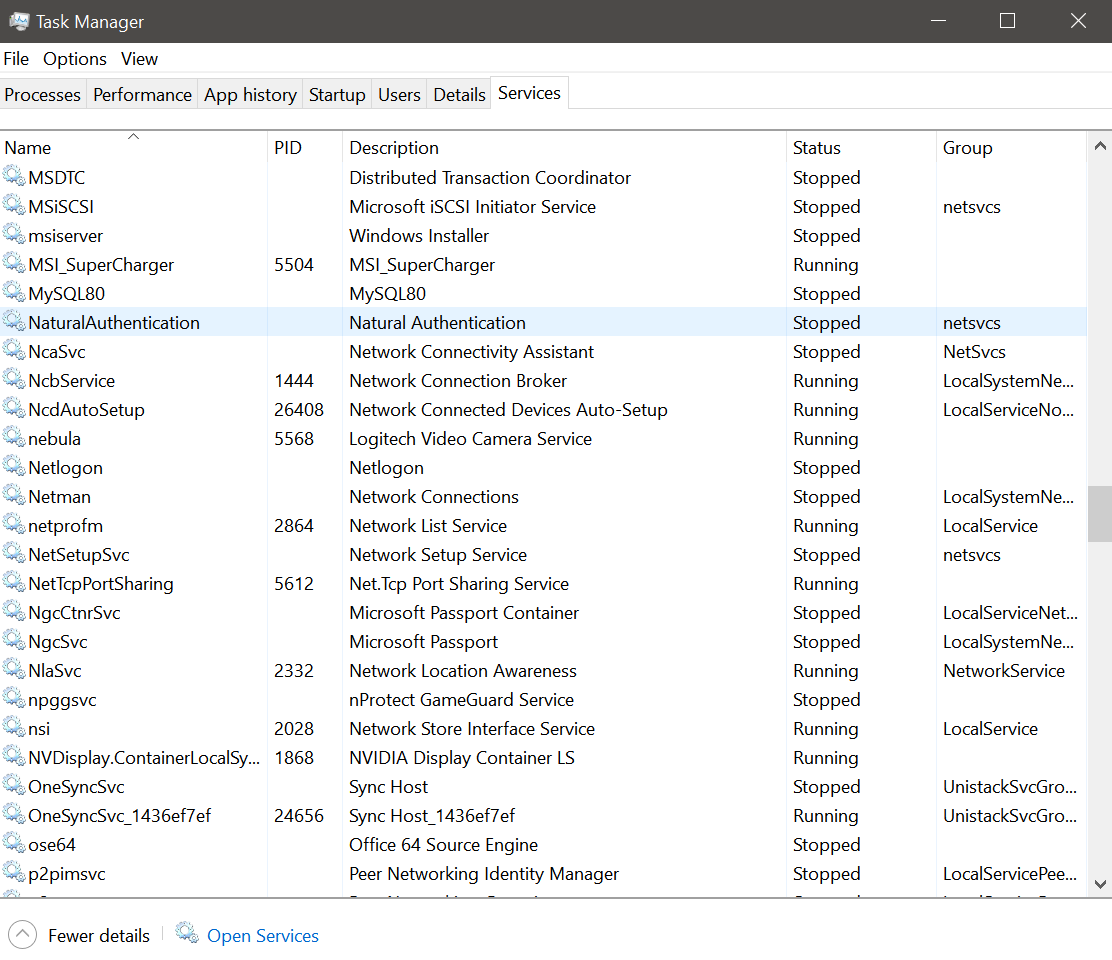Click the gear icon beside msiserver
This screenshot has height=960, width=1112.
tap(14, 234)
